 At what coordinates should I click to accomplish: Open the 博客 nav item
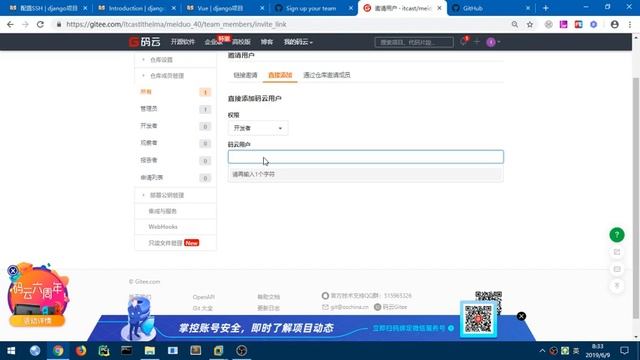(267, 42)
